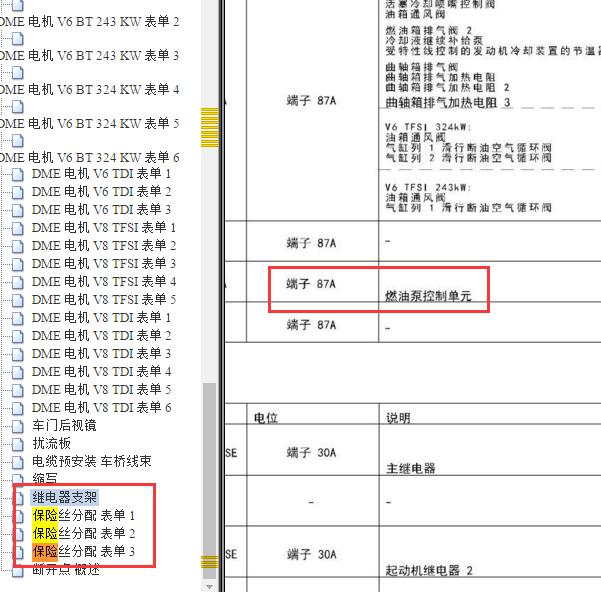This screenshot has width=601, height=592.
Task: Select DME 电机 V6 BT 324 KW 表单 4
Action: point(89,90)
